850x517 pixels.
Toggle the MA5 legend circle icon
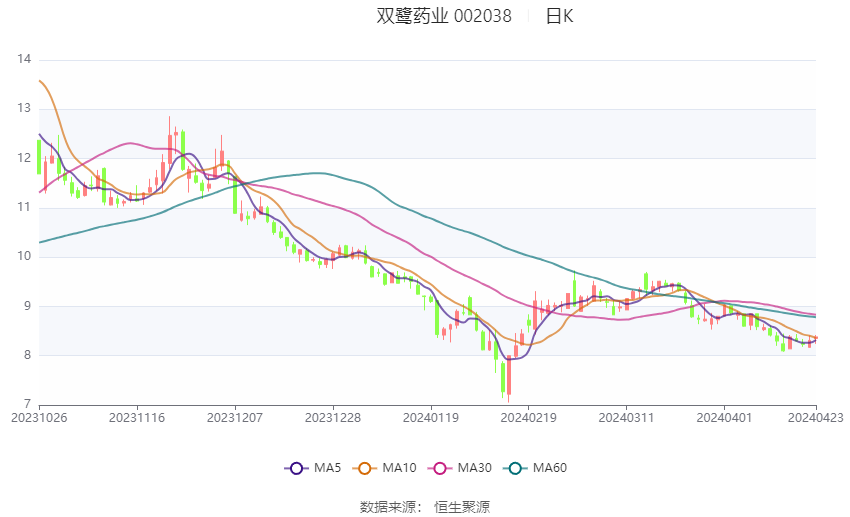pyautogui.click(x=296, y=468)
